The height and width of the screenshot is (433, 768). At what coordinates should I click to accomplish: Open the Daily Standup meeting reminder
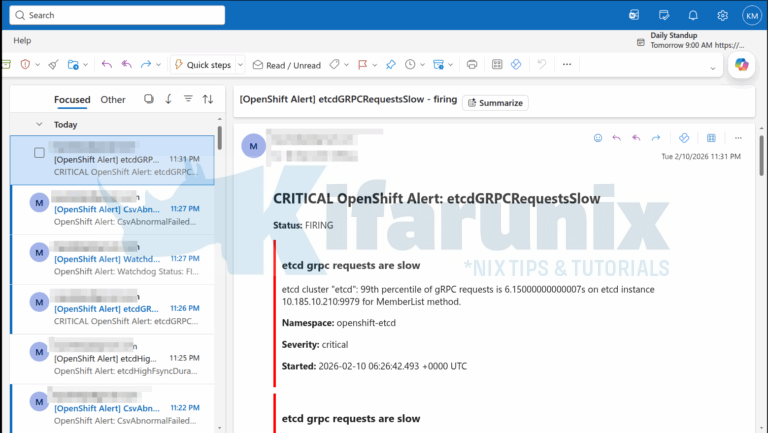click(x=690, y=40)
